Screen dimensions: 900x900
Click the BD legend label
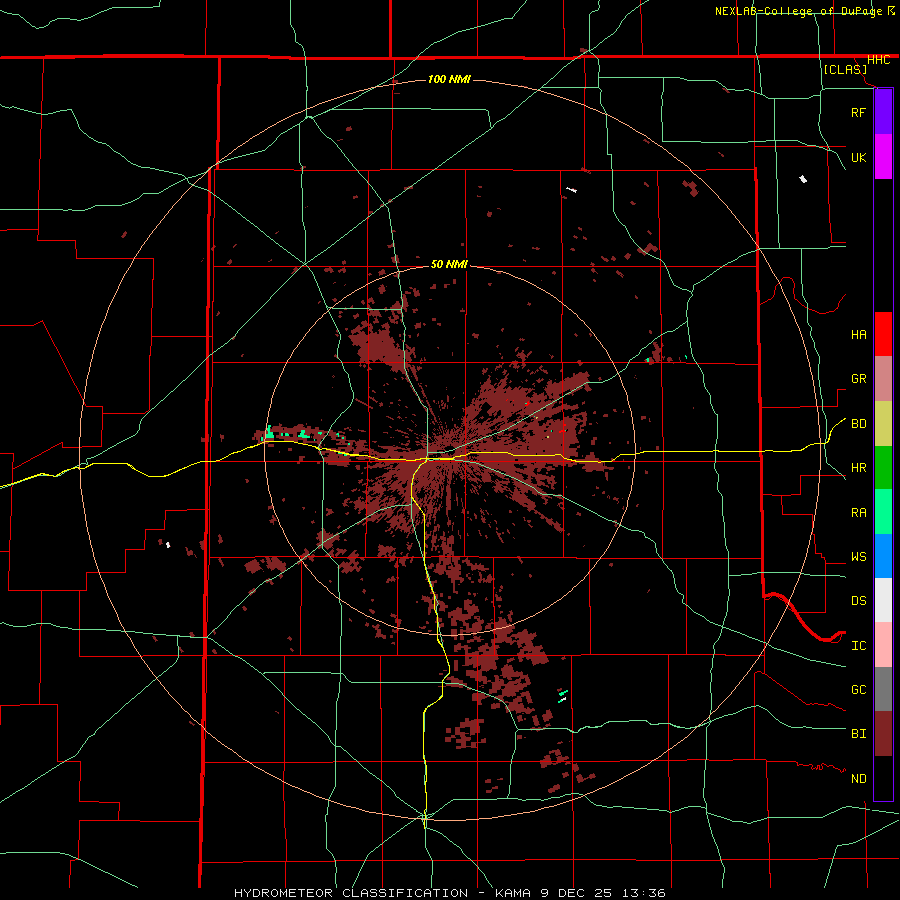coord(858,424)
